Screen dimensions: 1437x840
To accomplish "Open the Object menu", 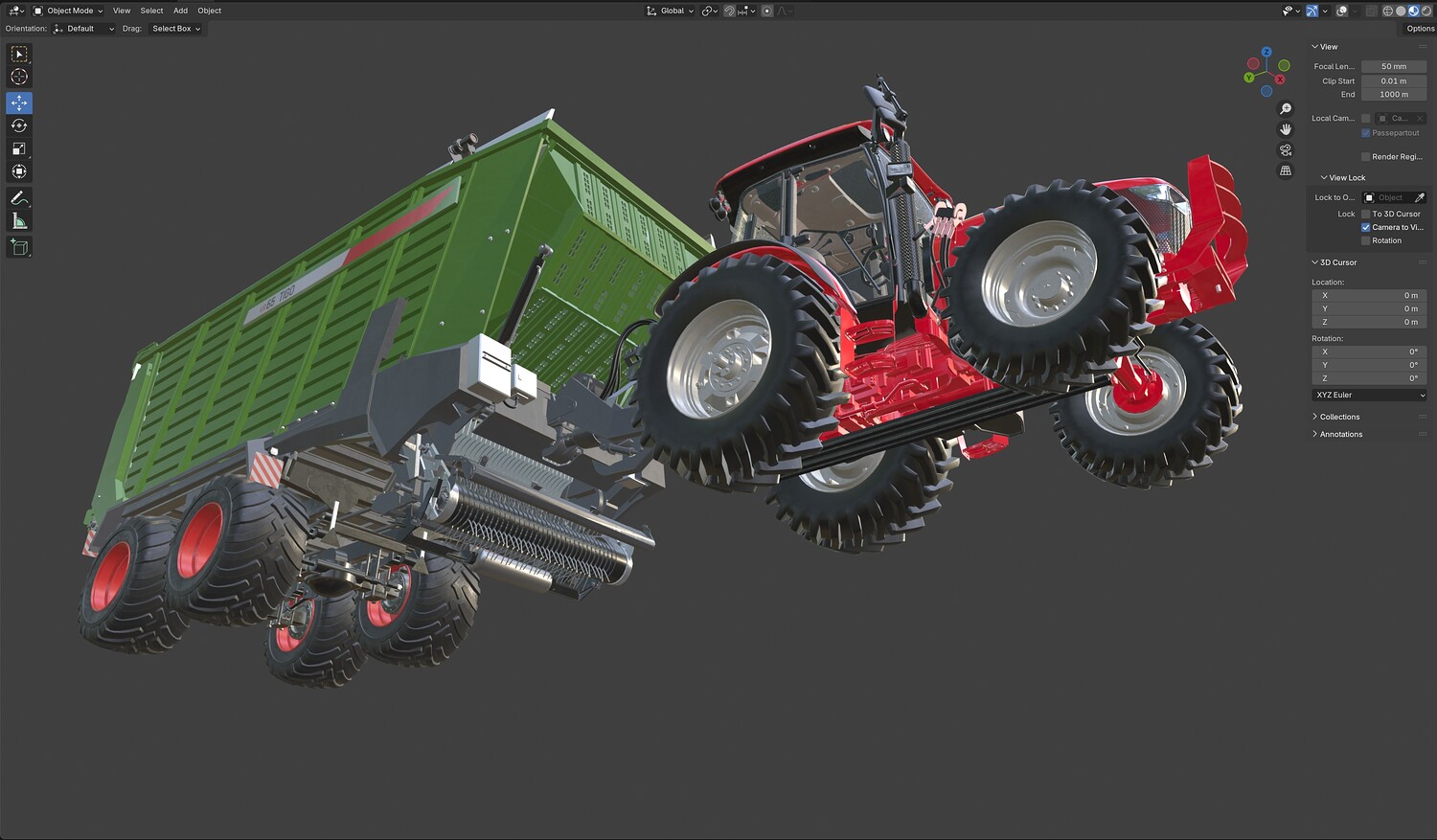I will [209, 11].
